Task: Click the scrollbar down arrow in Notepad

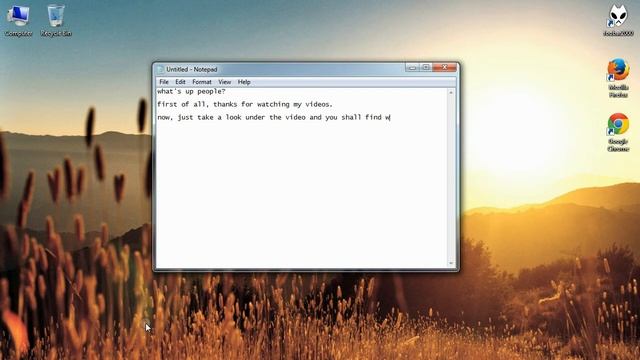Action: (451, 263)
